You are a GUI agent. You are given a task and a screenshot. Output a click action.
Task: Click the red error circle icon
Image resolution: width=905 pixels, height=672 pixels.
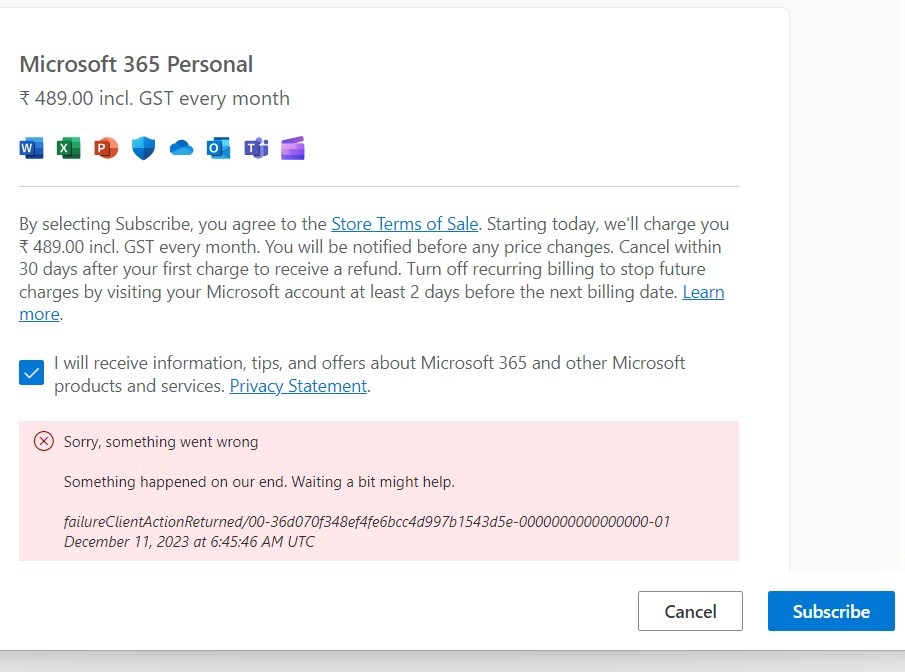43,441
